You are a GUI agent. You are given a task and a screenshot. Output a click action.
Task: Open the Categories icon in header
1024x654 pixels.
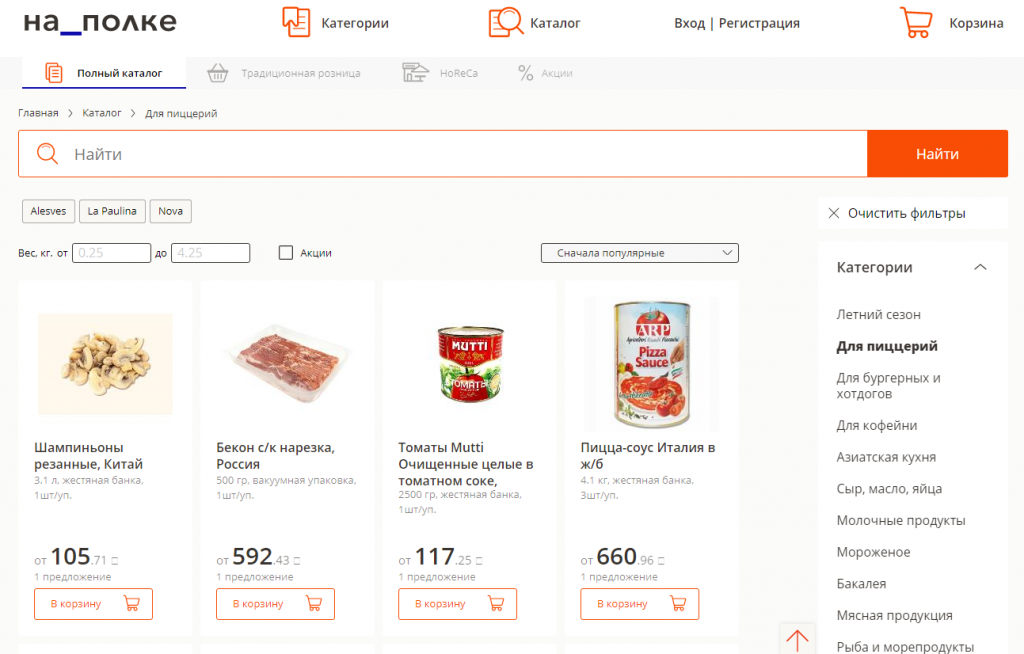tap(296, 22)
